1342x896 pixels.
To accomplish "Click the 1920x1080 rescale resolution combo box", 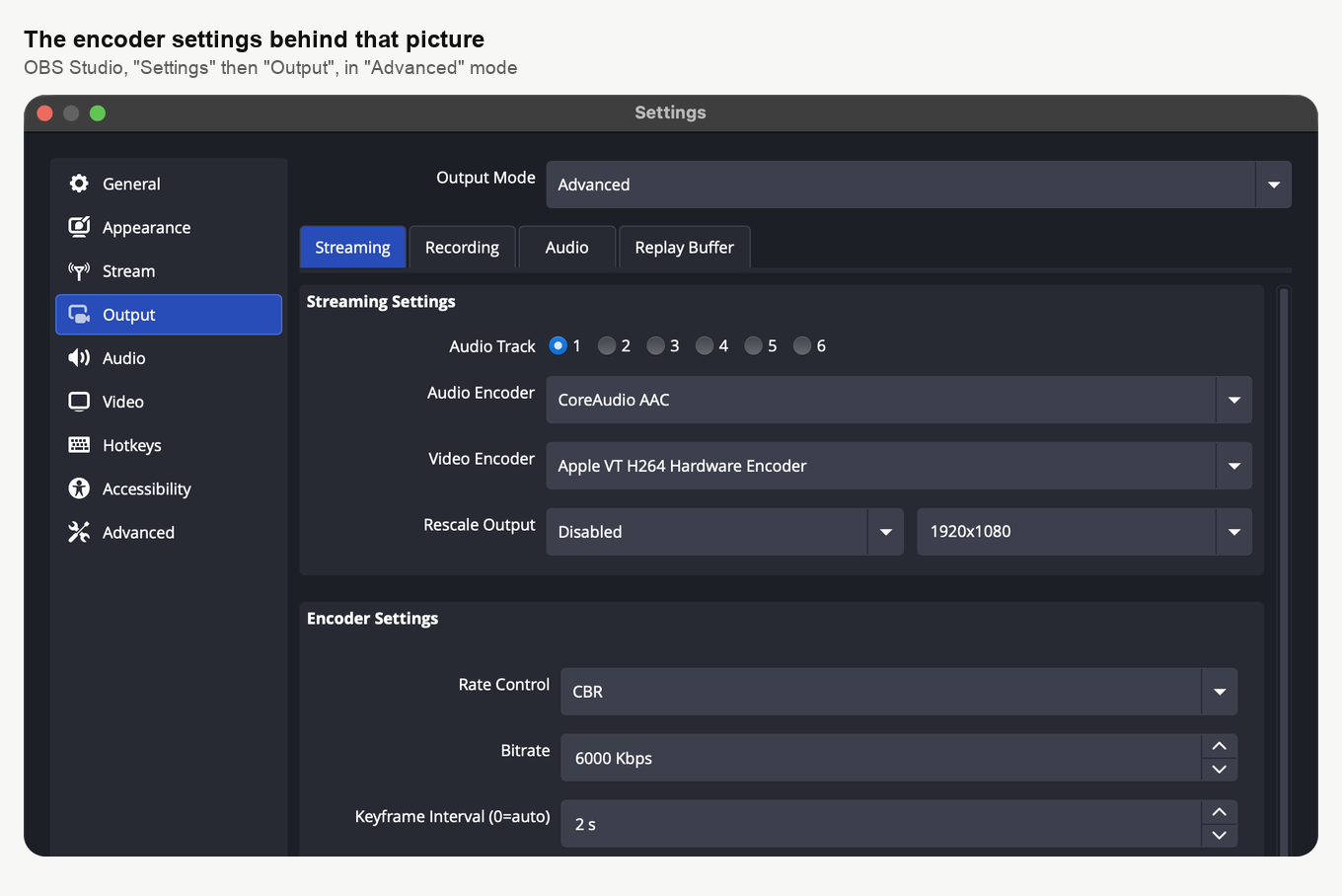I will (x=1084, y=532).
